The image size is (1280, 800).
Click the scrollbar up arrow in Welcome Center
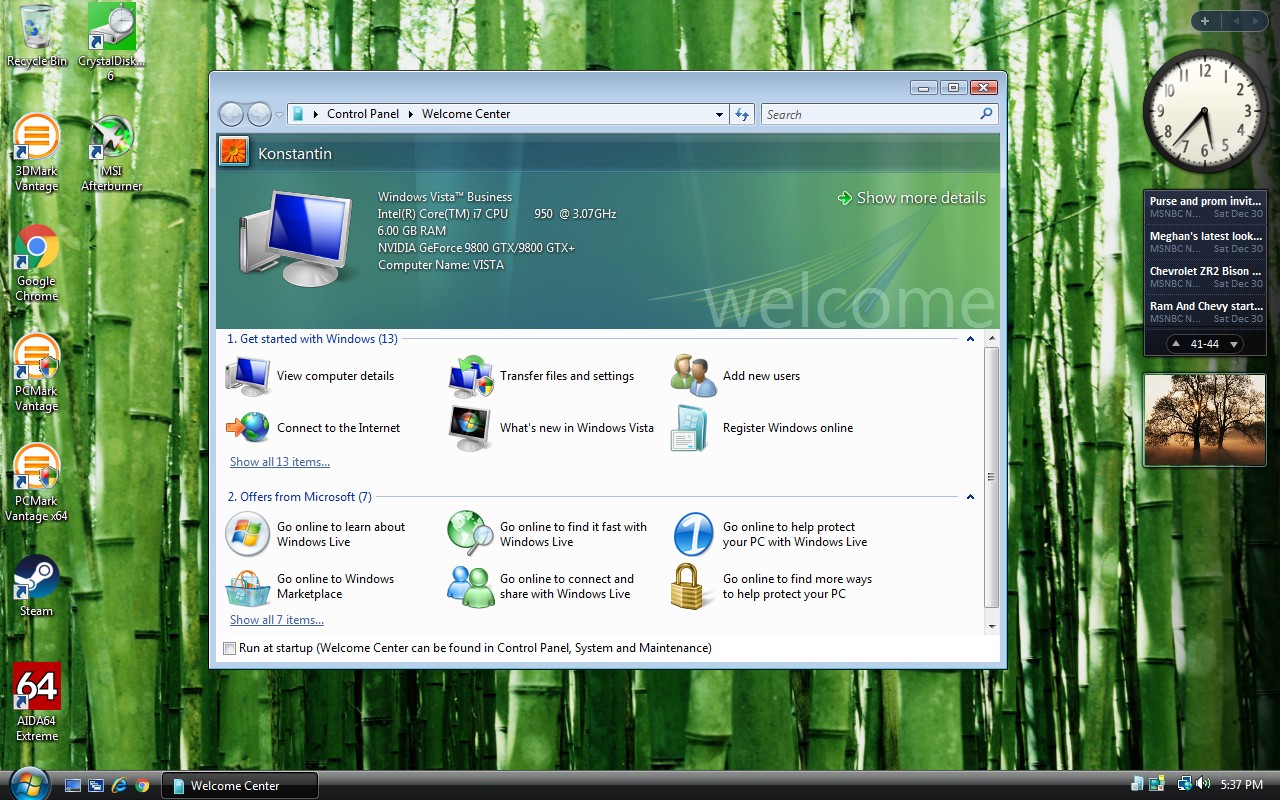tap(991, 339)
